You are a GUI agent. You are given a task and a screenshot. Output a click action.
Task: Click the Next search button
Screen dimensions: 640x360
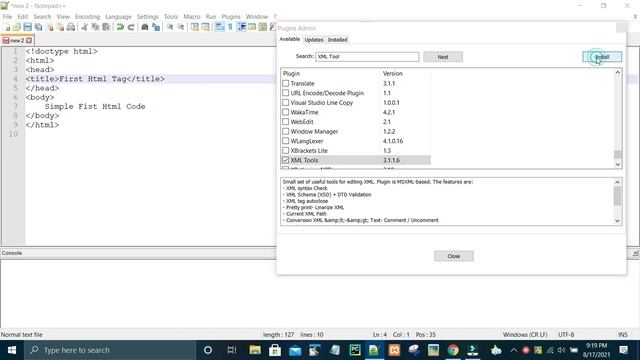coord(443,57)
